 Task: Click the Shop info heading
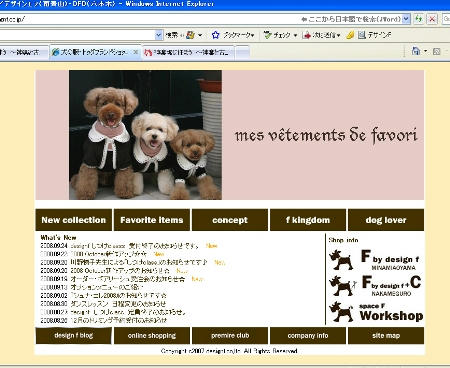[x=343, y=240]
